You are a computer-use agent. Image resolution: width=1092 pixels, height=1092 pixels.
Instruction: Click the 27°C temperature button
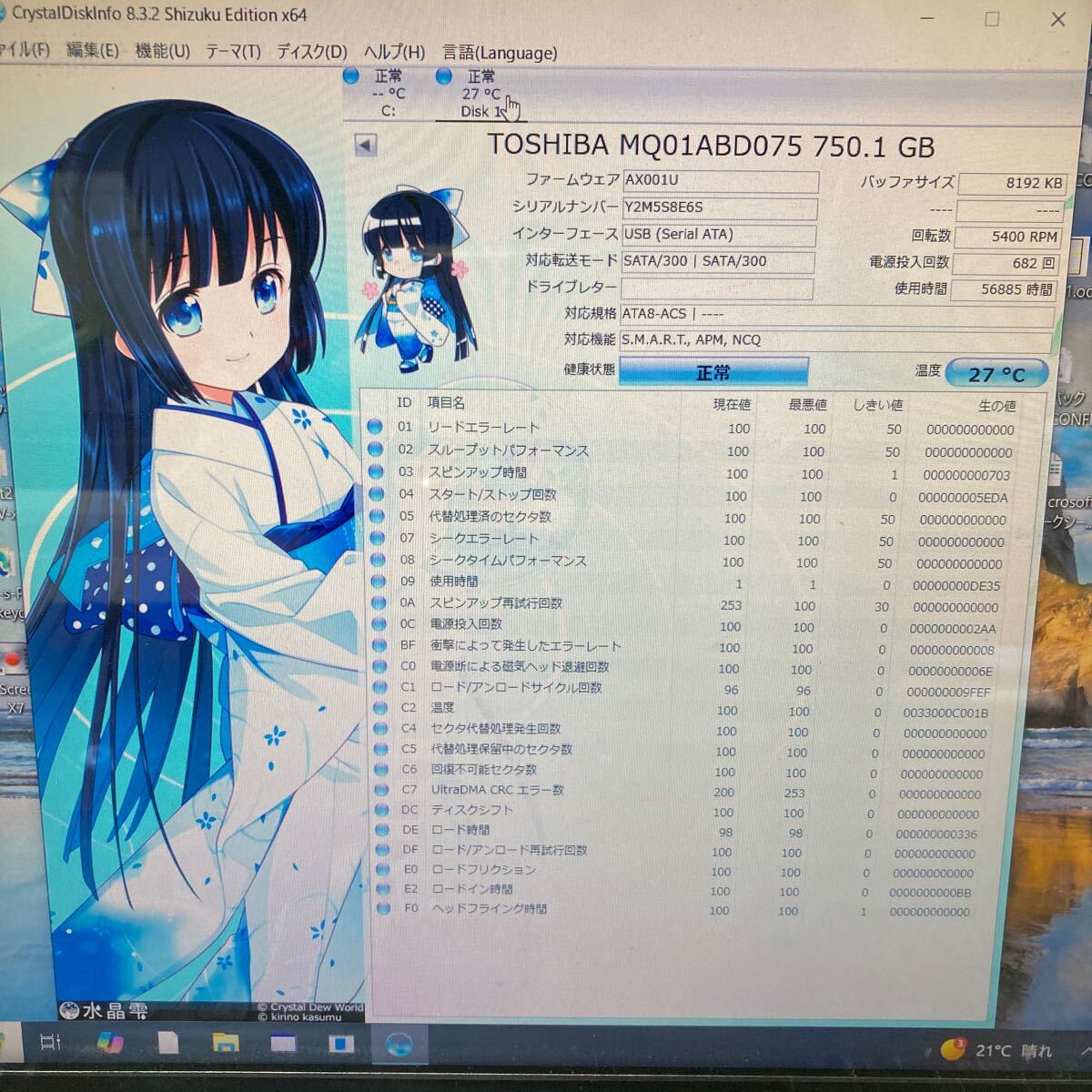(x=996, y=373)
